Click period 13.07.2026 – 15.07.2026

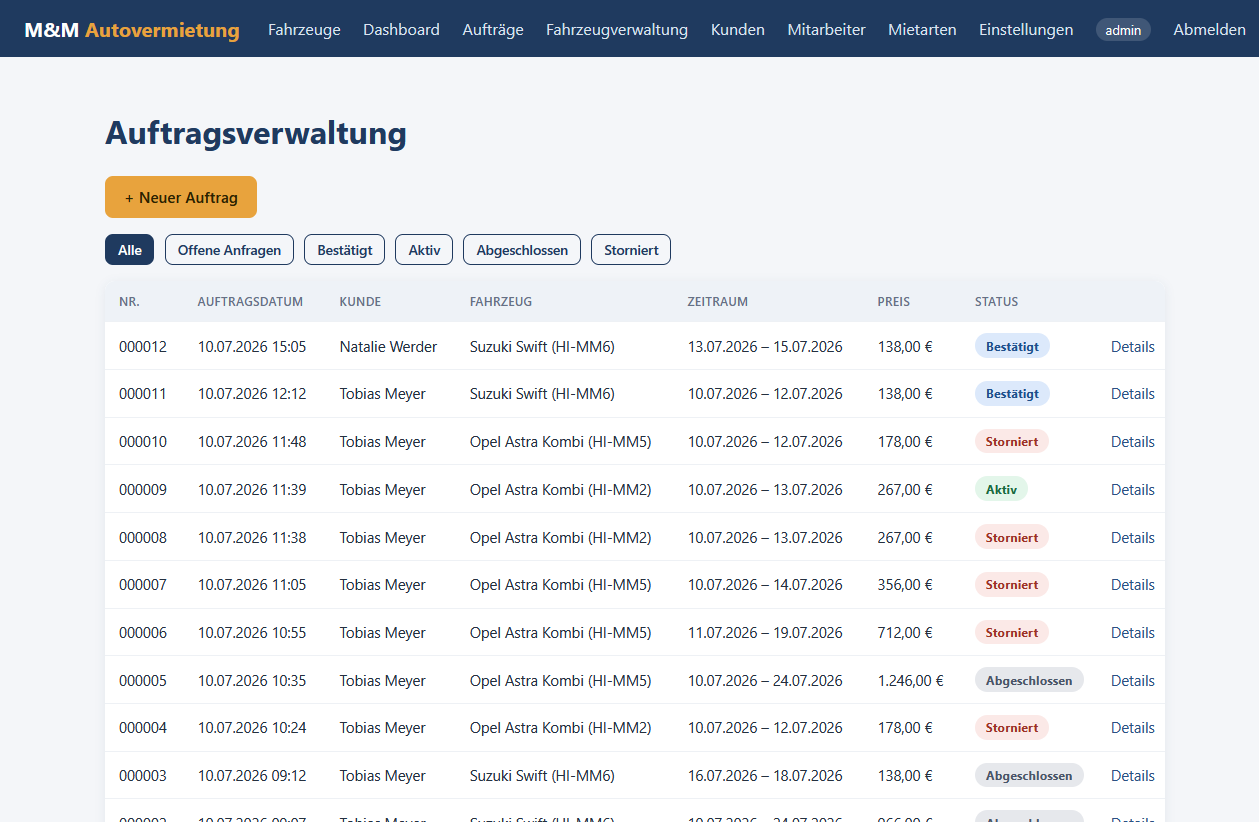tap(765, 347)
